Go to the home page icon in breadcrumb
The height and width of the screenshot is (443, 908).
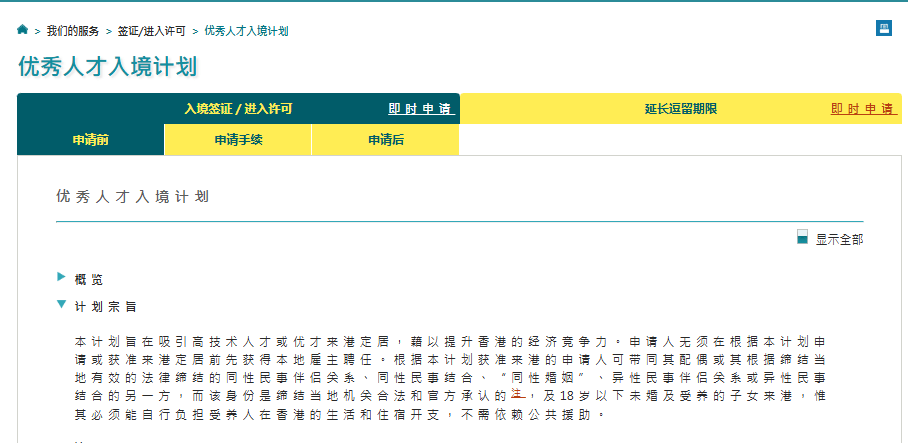click(x=23, y=30)
